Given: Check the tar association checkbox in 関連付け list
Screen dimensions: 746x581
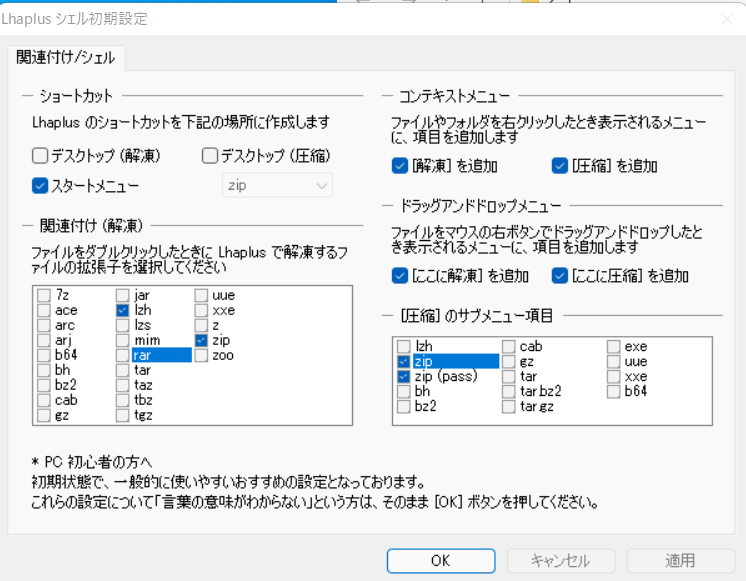Looking at the screenshot, I should point(122,370).
